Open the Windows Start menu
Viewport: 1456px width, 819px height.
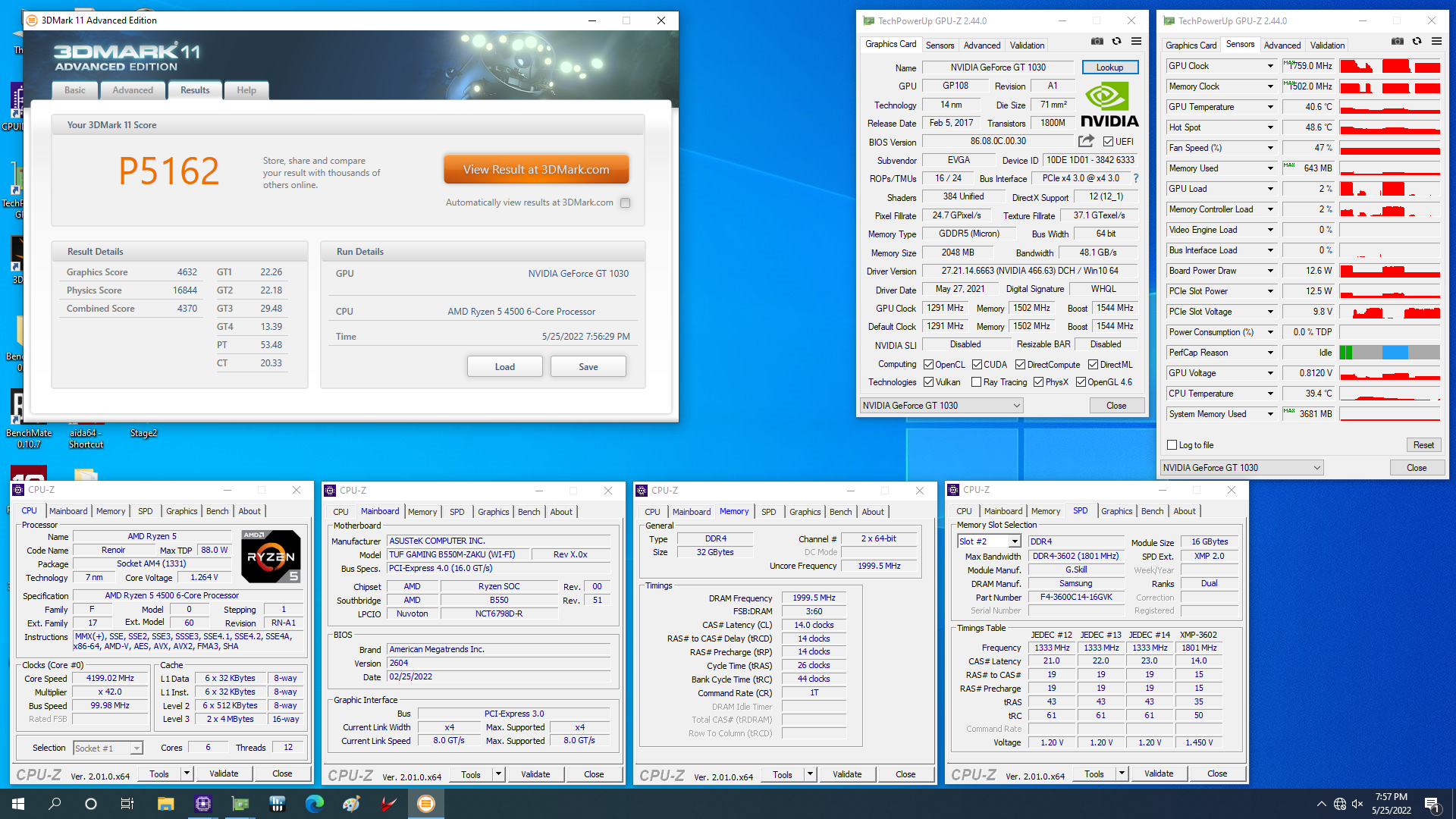(18, 804)
